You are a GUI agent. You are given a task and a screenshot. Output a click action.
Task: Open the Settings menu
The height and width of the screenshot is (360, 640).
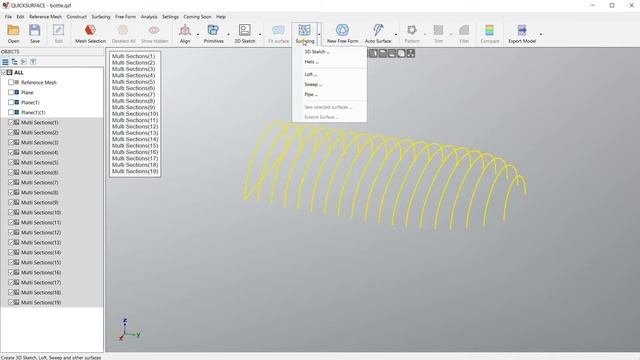coord(170,17)
